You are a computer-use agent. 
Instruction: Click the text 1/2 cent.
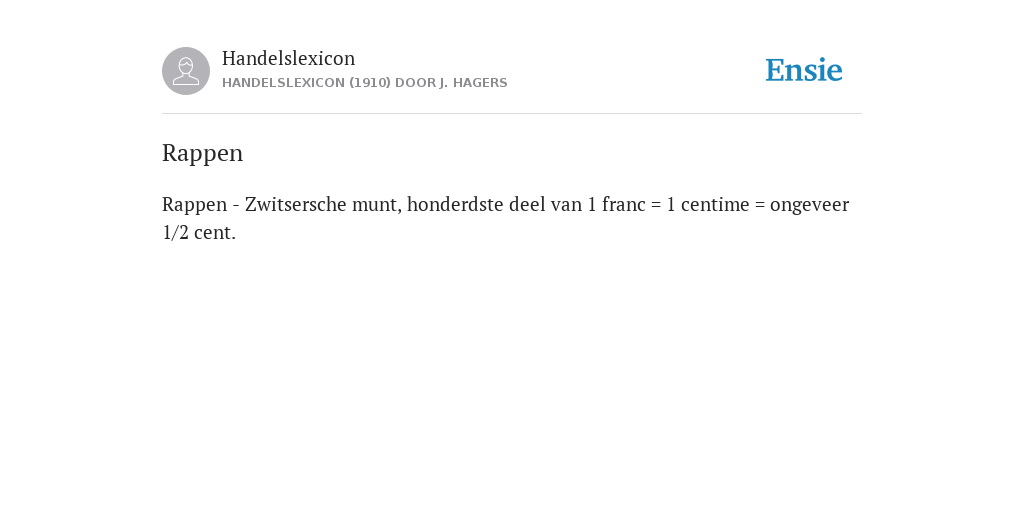coord(199,232)
